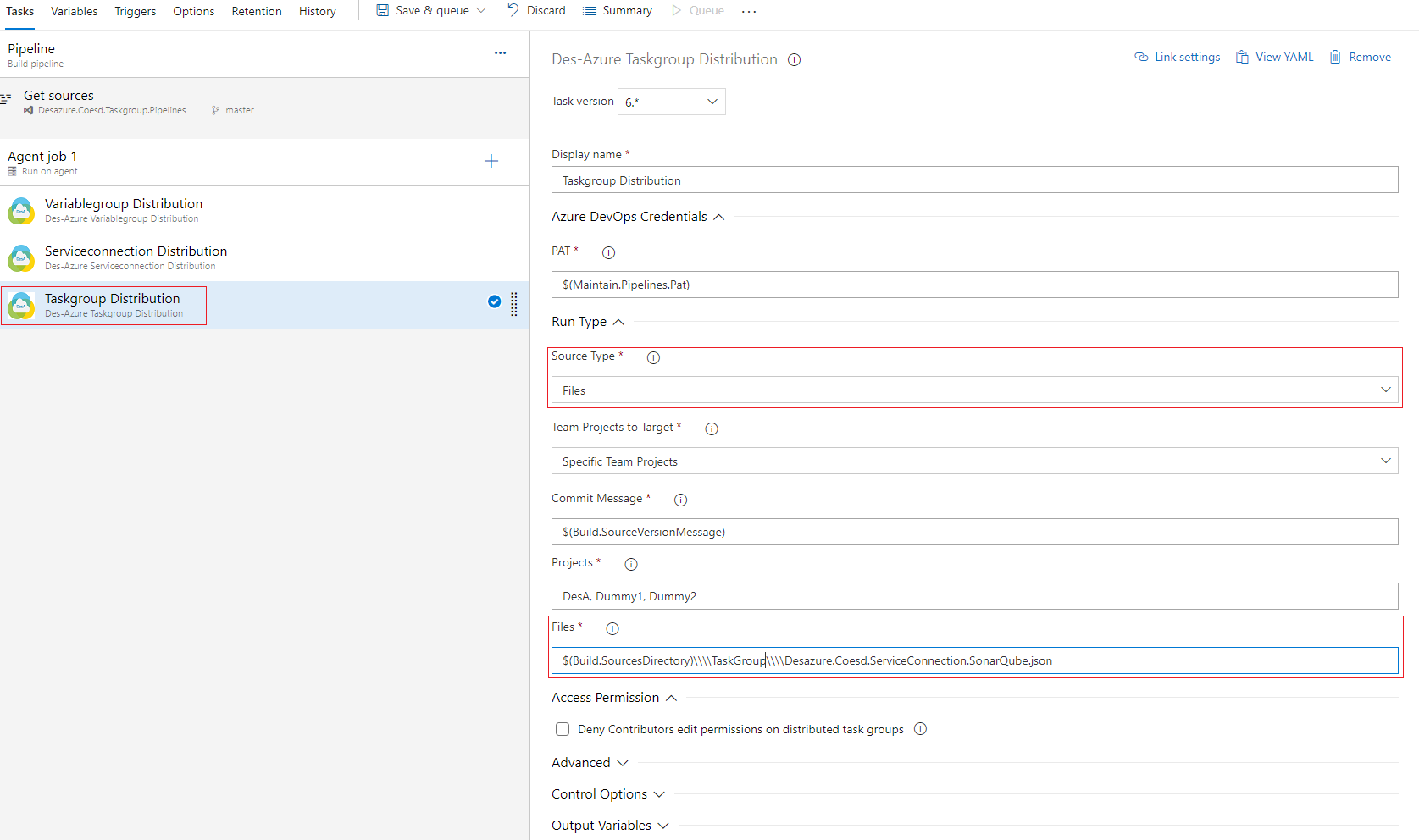Screen dimensions: 1419x840
Task: Open the Team Projects to Target dropdown
Action: click(974, 461)
